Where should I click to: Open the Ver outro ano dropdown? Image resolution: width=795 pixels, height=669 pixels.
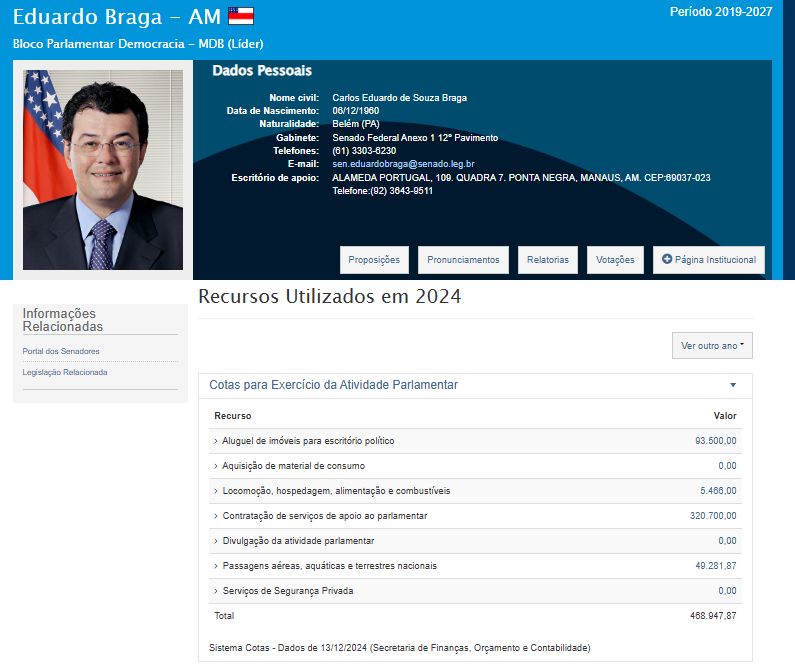point(712,345)
